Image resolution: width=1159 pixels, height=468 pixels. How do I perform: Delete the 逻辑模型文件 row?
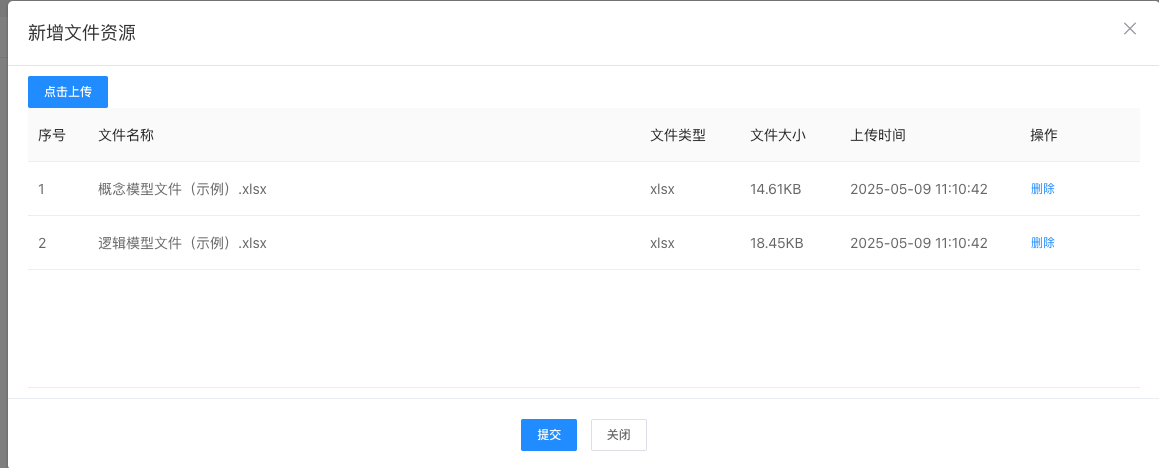coord(1043,242)
